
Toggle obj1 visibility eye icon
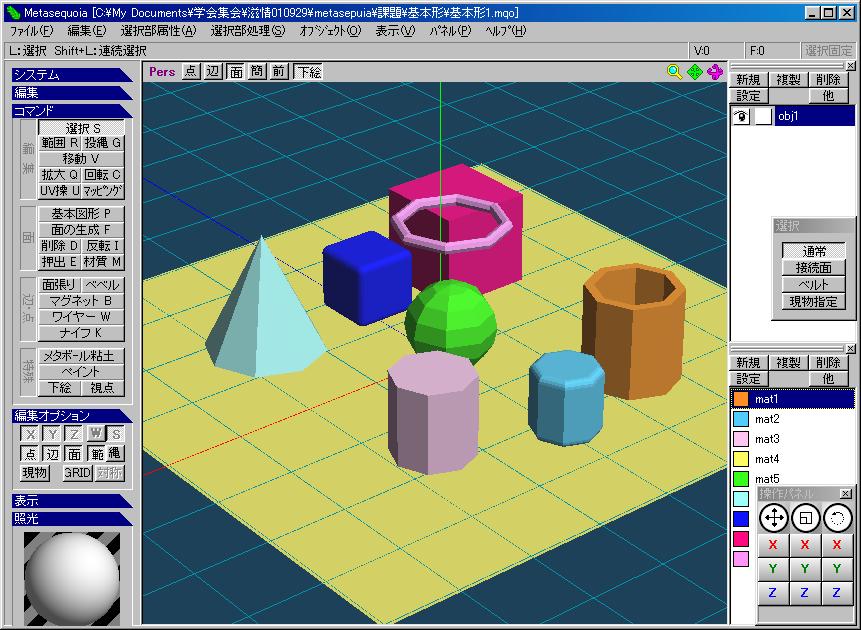coord(741,116)
